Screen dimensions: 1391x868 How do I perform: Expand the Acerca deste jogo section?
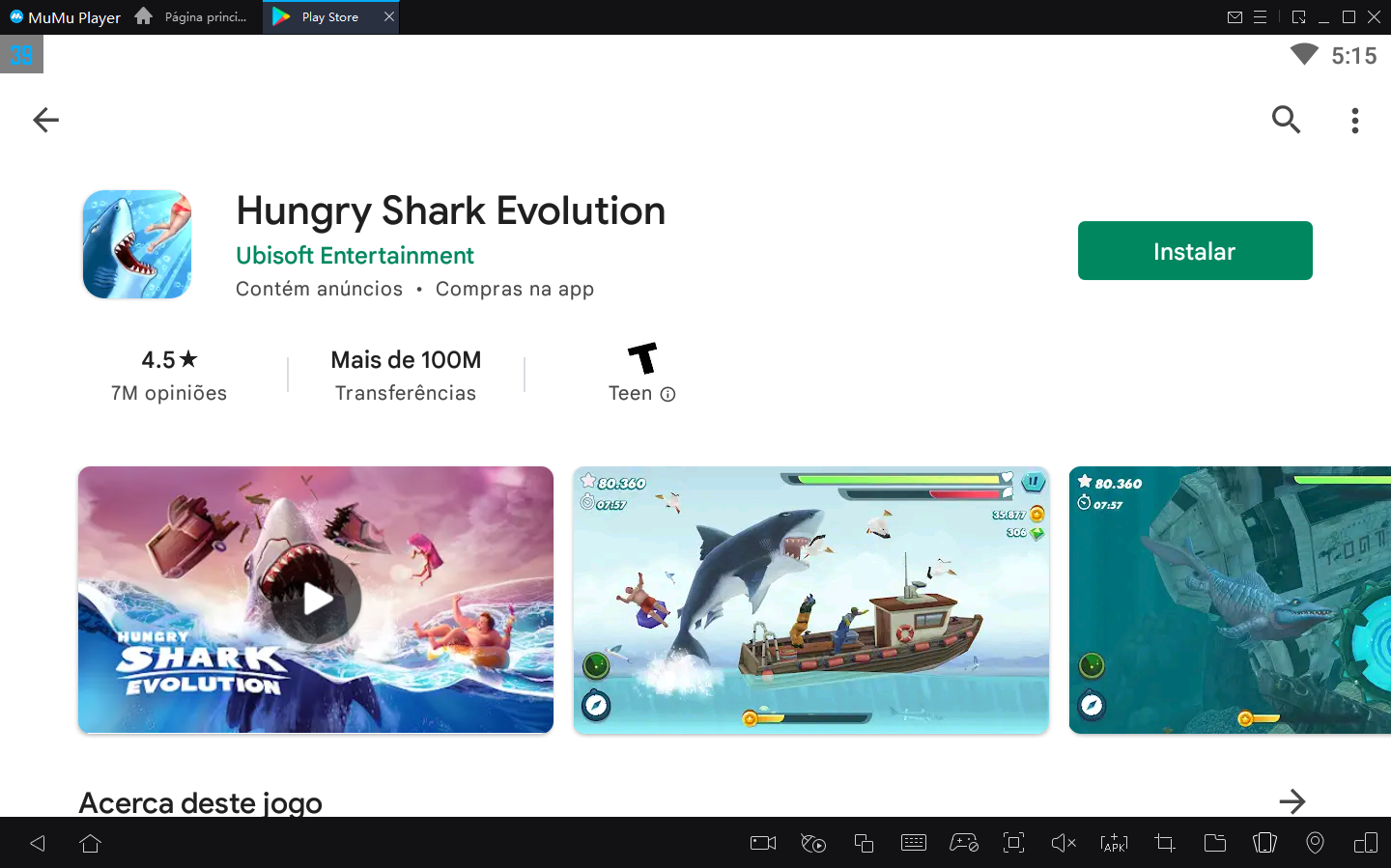pos(1293,800)
